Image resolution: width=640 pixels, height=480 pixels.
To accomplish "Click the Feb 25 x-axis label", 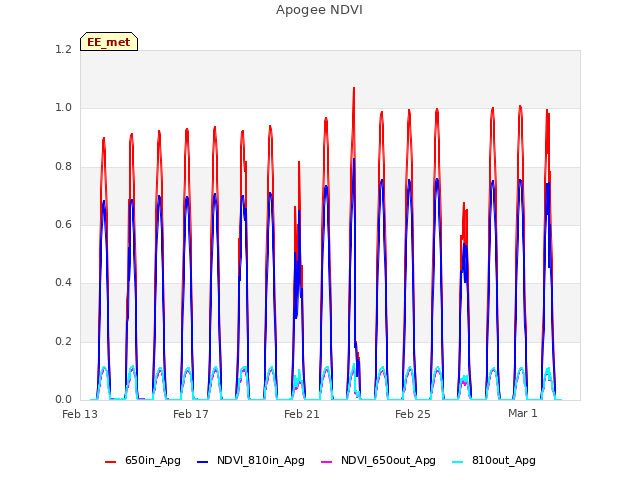I will pyautogui.click(x=413, y=414).
